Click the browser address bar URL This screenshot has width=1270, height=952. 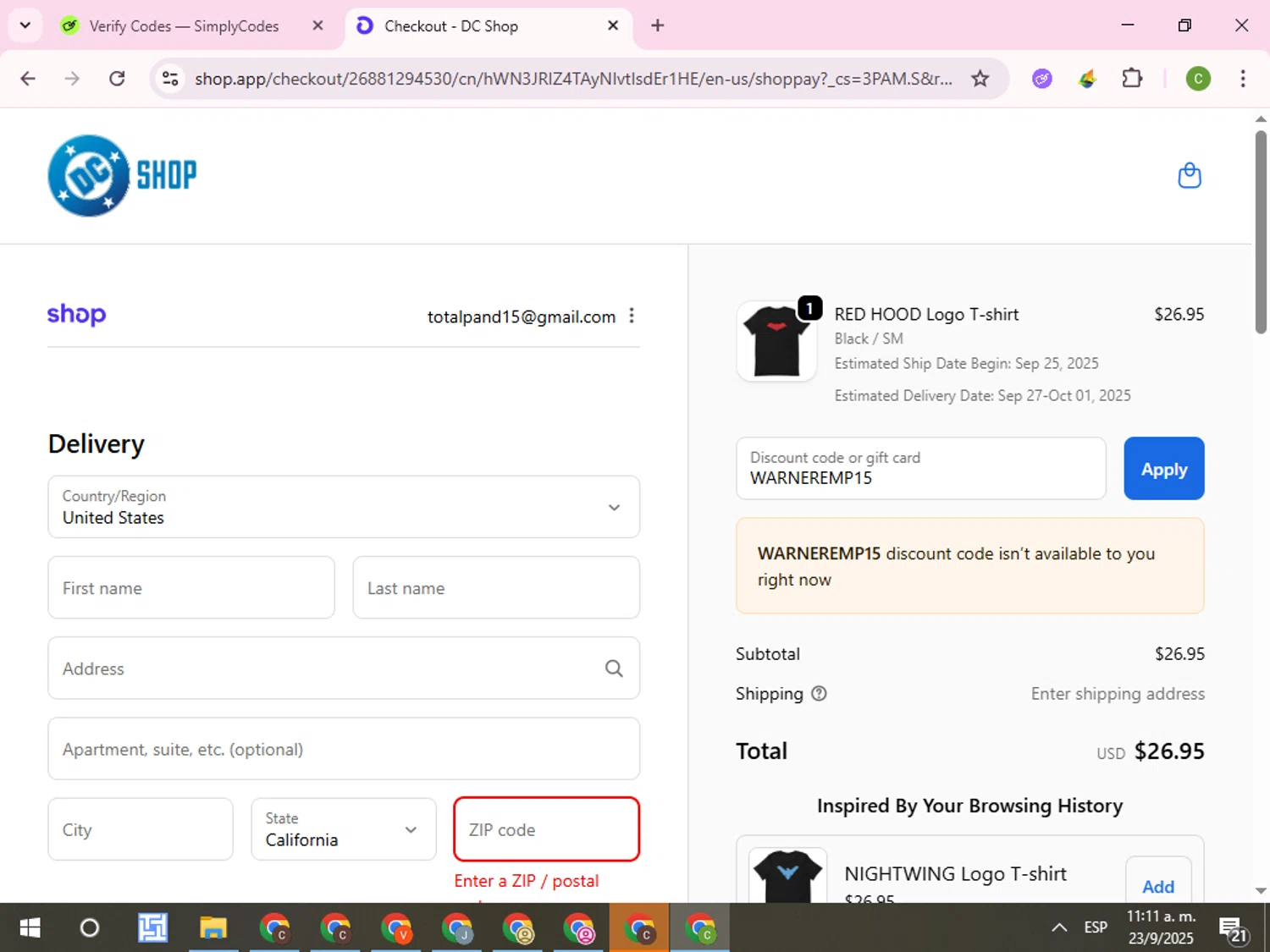pyautogui.click(x=573, y=79)
